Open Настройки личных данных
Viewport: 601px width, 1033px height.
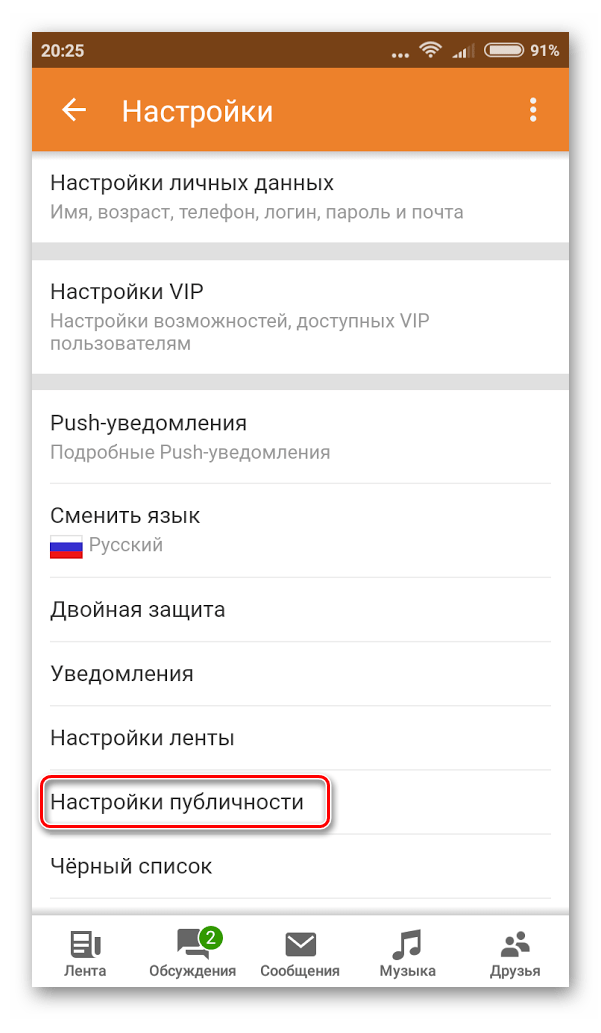coord(300,196)
